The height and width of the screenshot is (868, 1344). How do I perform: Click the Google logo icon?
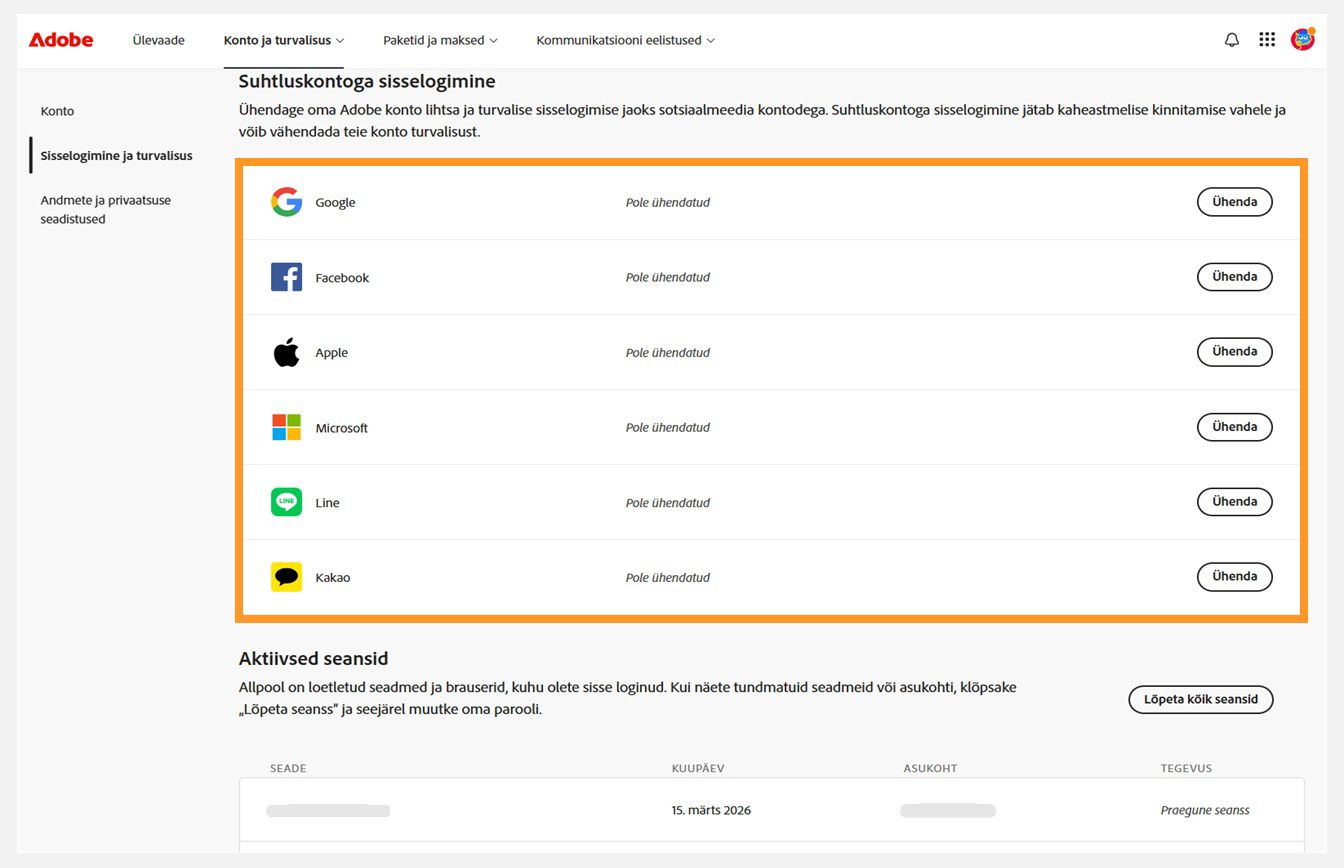[286, 202]
